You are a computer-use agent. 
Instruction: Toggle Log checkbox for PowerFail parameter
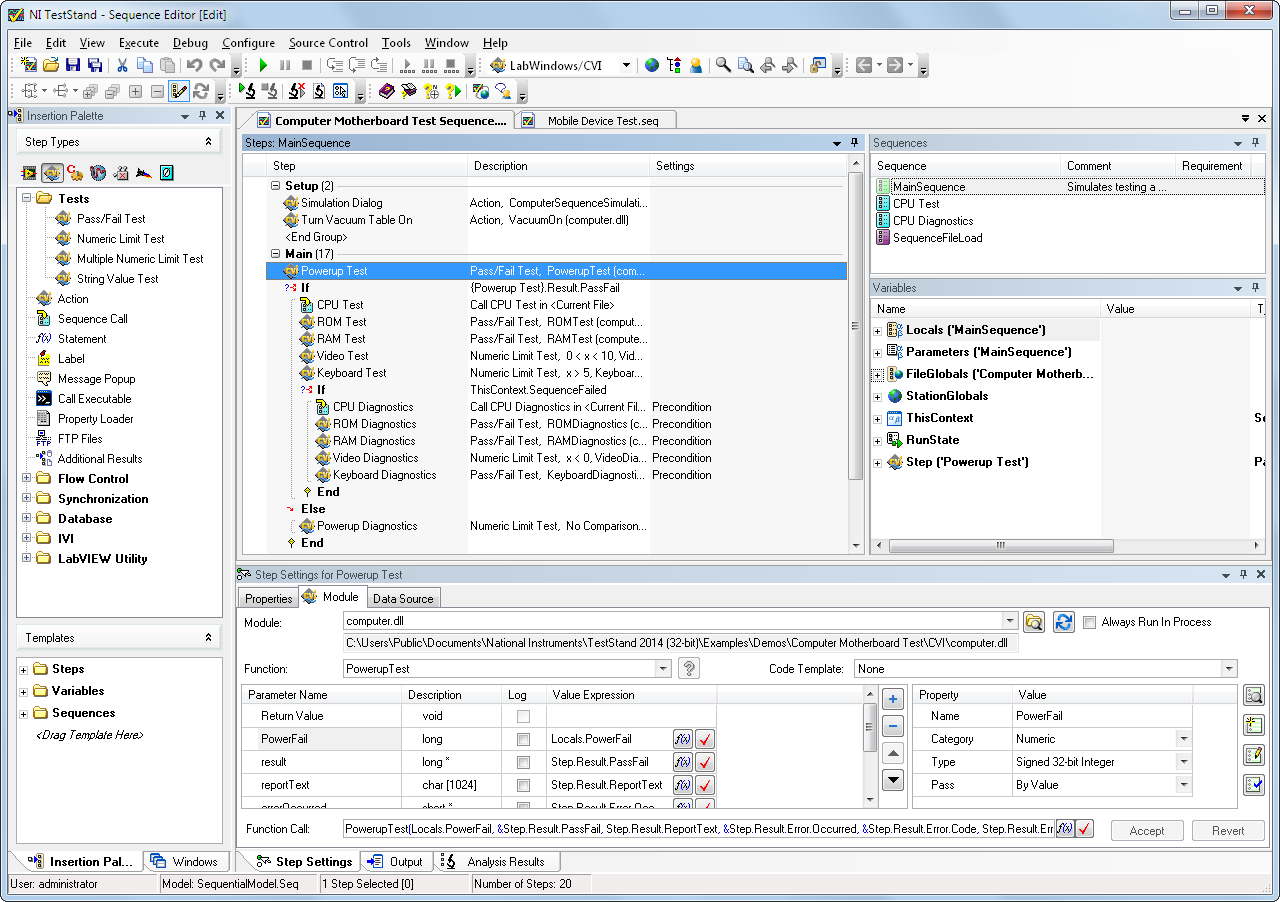point(523,739)
